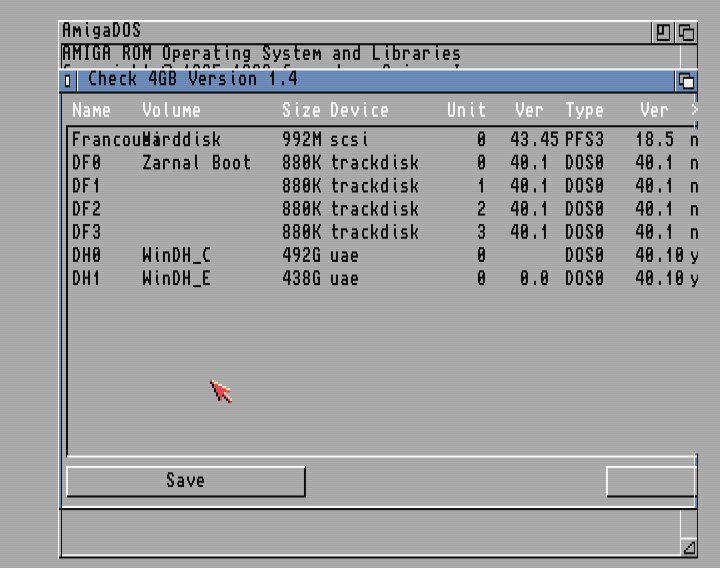Close the Check 4GB window

68,81
